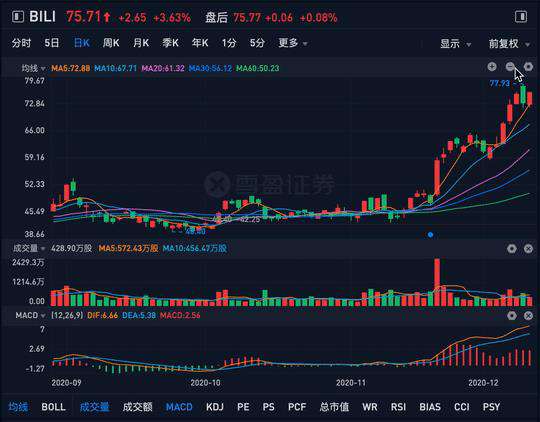This screenshot has width=540, height=422.
Task: Select the 月K monthly candlestick tab
Action: coord(141,43)
